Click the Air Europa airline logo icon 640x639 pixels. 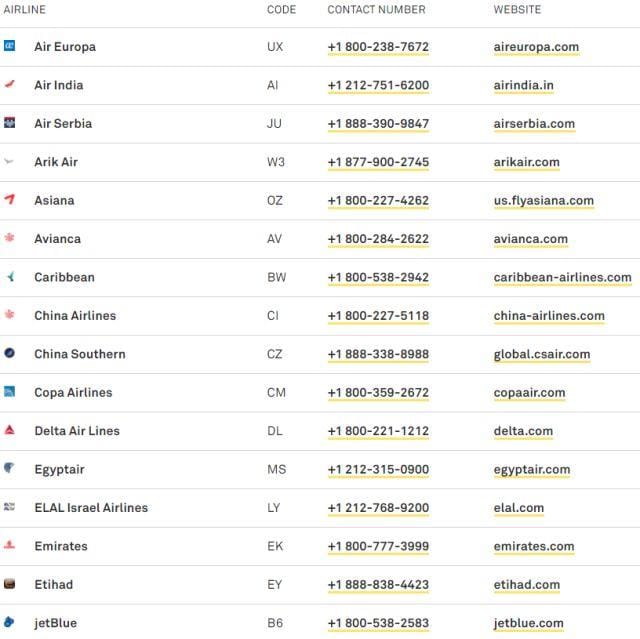10,46
